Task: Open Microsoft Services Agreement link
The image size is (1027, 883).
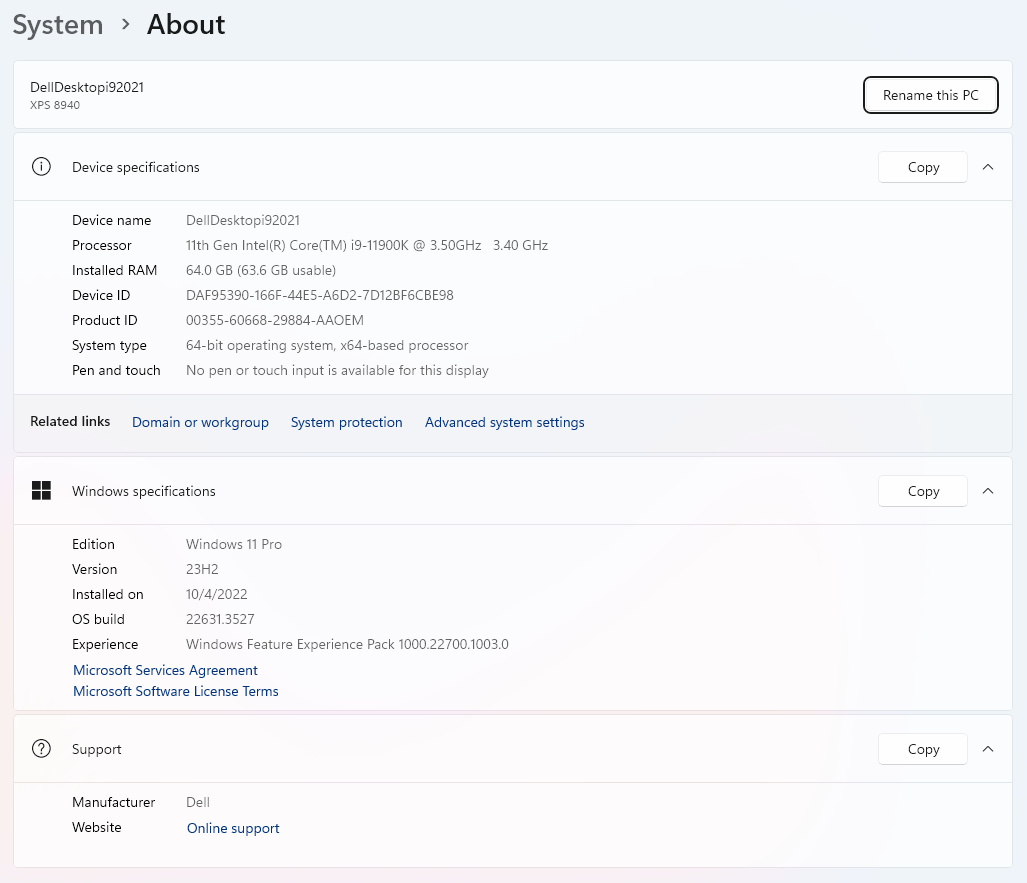Action: click(x=165, y=670)
